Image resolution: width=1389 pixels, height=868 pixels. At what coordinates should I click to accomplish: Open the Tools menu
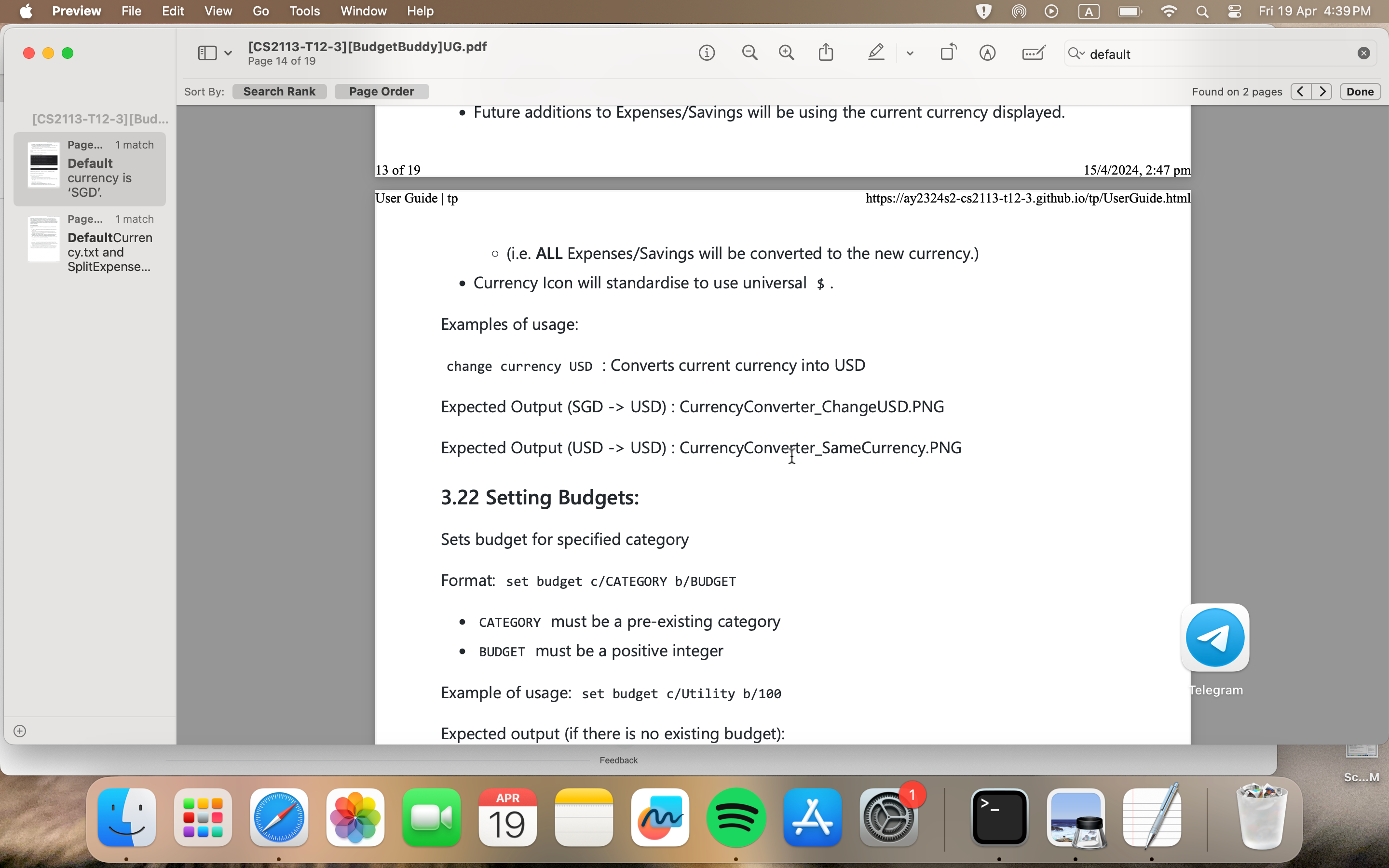(x=304, y=11)
